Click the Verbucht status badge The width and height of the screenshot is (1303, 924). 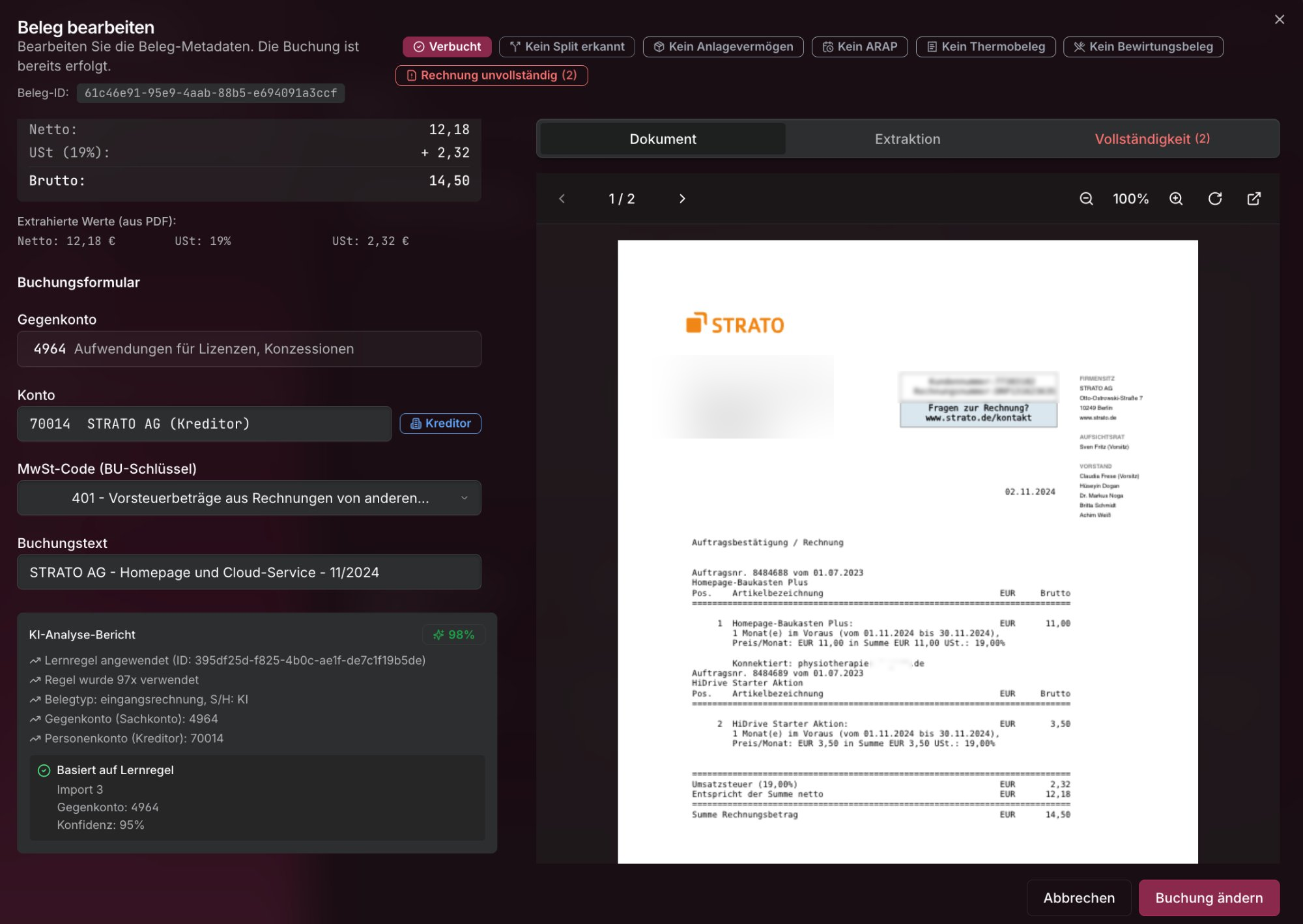coord(447,47)
